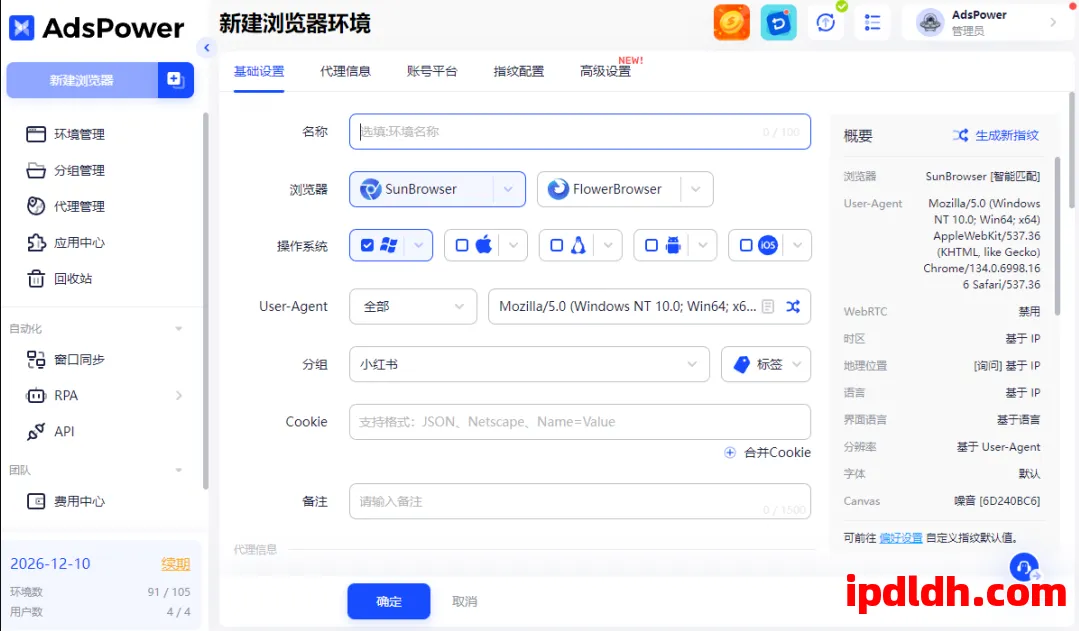This screenshot has width=1079, height=631.
Task: Expand the RPA submenu
Action: (x=179, y=396)
